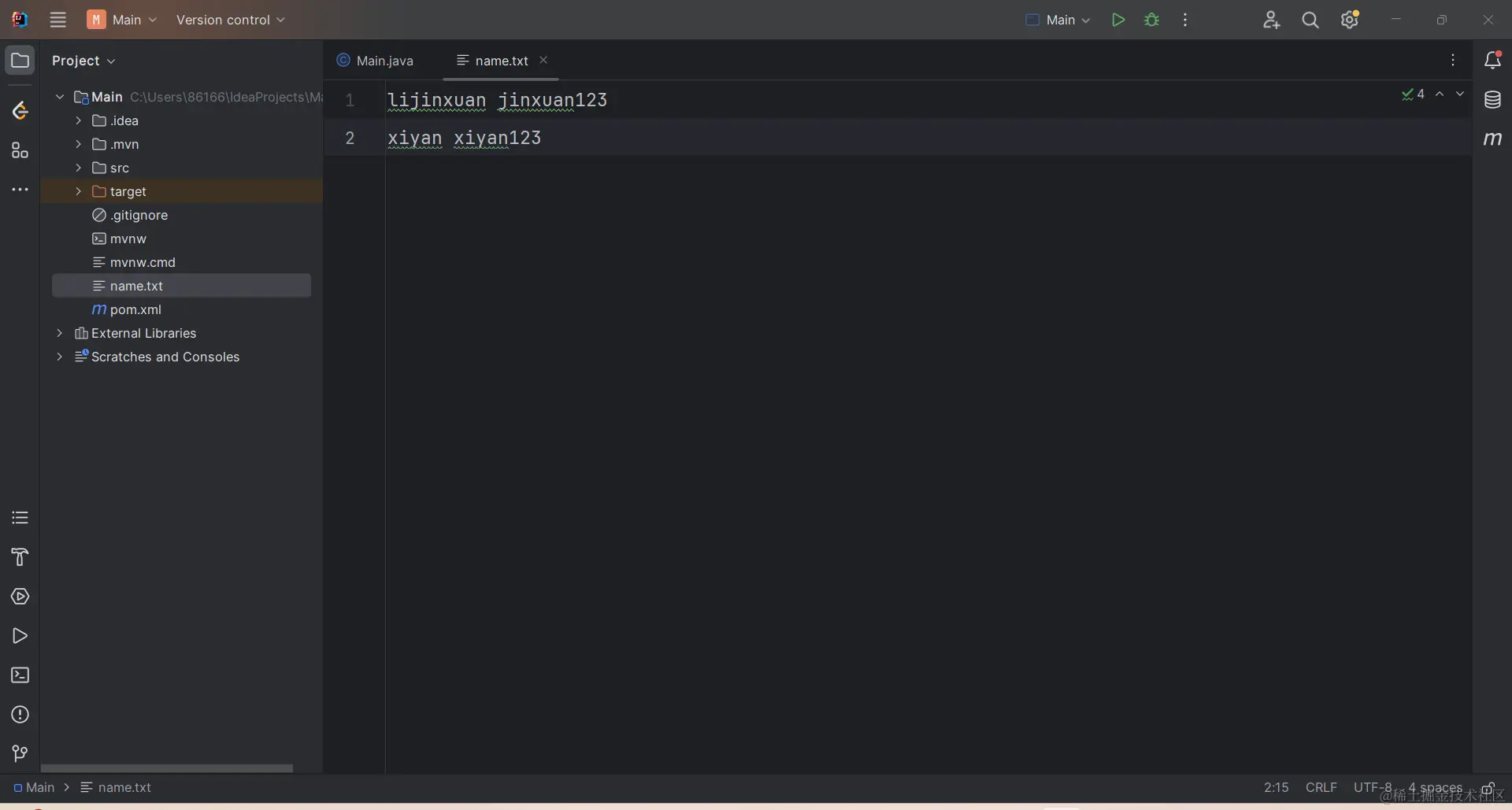Place cursor on line 1 text lijinxuan

[x=436, y=100]
